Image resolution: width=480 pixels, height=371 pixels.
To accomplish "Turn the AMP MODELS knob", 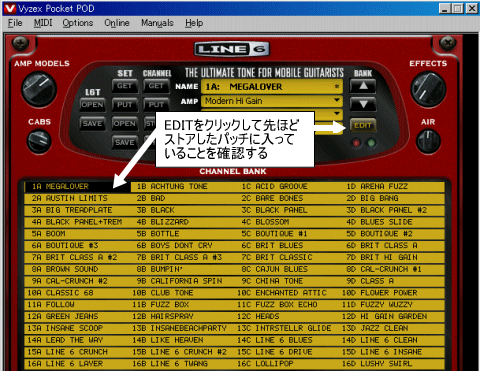I will point(39,89).
